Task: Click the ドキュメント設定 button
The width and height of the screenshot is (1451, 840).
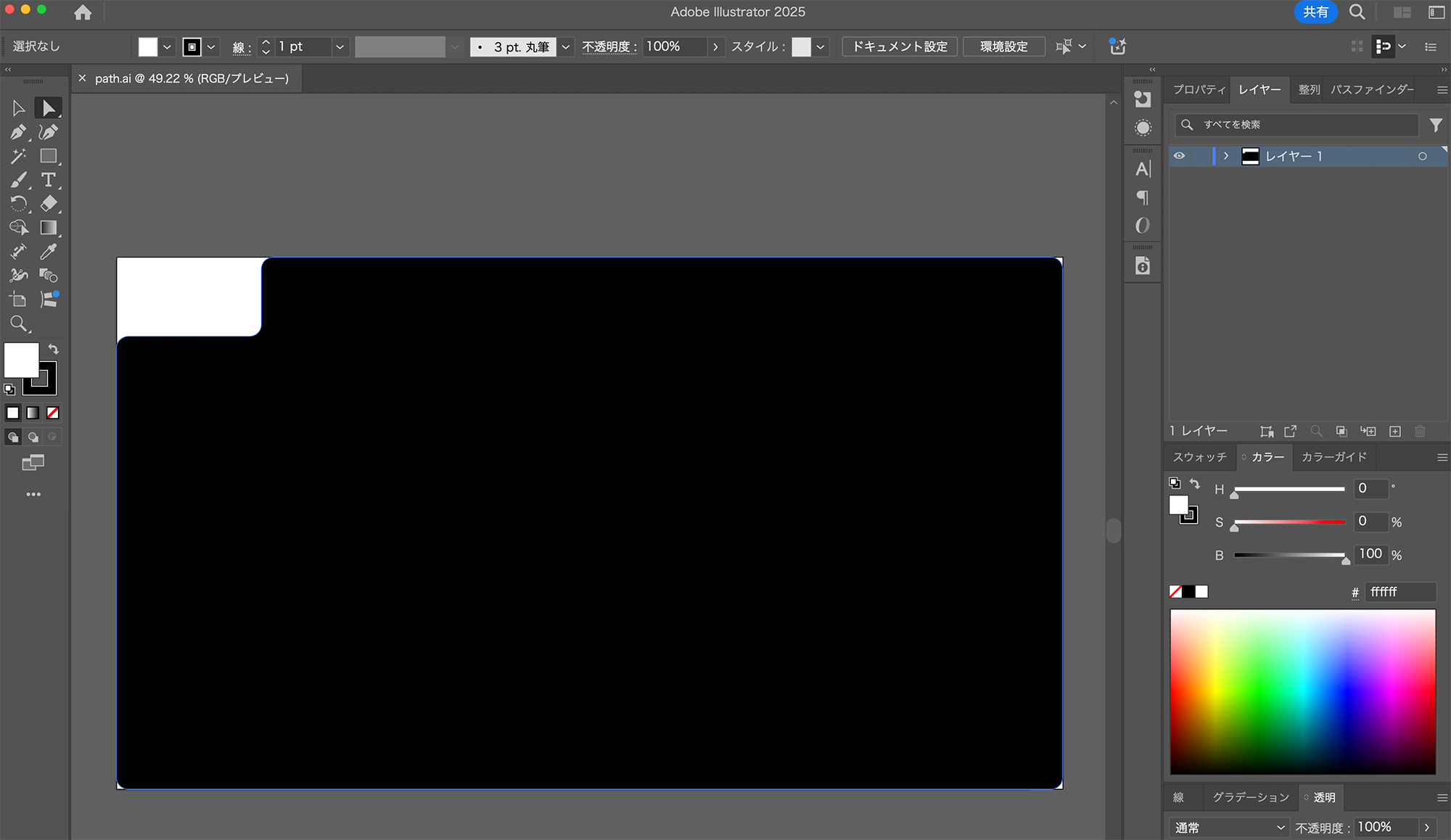Action: (900, 46)
